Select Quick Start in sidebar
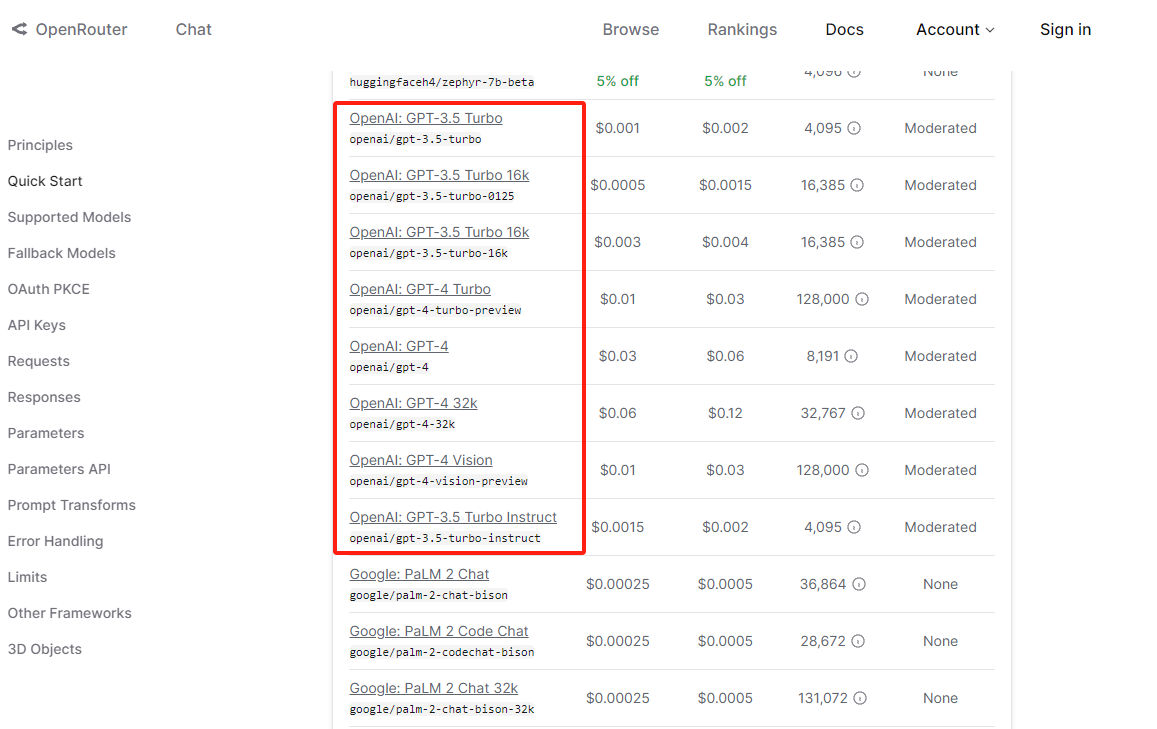 (x=45, y=182)
